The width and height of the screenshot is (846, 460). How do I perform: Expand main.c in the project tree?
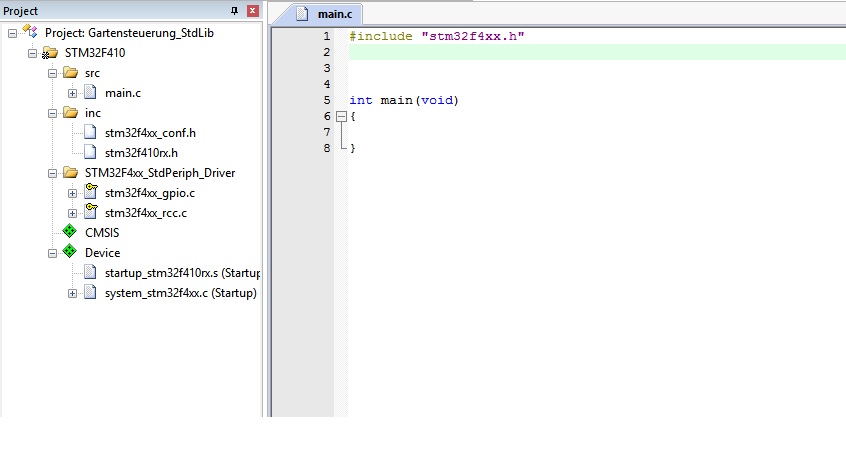tap(72, 93)
